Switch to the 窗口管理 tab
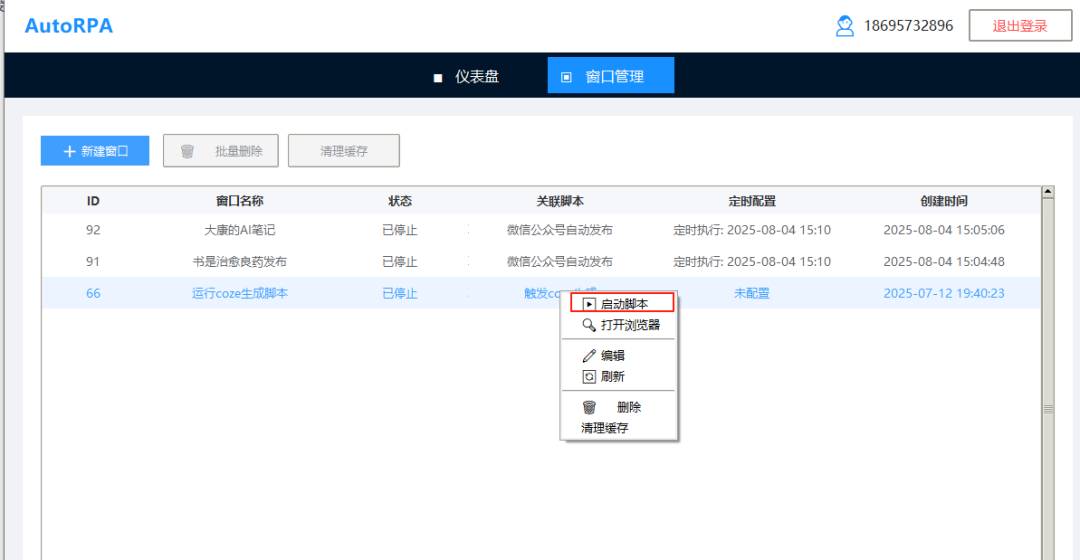This screenshot has width=1080, height=560. pyautogui.click(x=611, y=75)
